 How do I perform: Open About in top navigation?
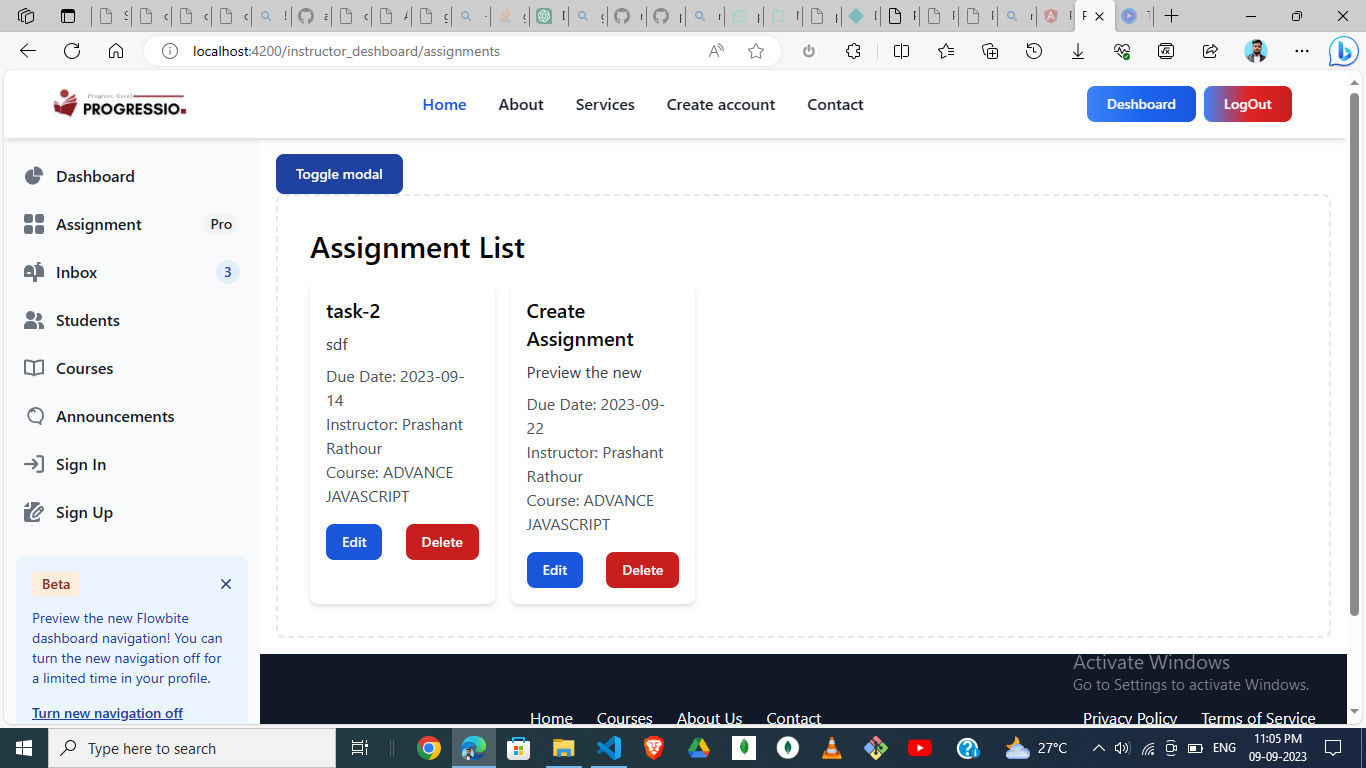pyautogui.click(x=521, y=104)
